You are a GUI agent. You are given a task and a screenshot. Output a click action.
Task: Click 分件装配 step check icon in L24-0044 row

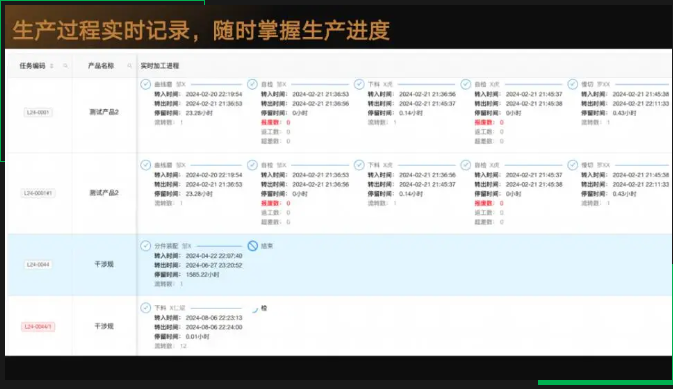[x=146, y=246]
